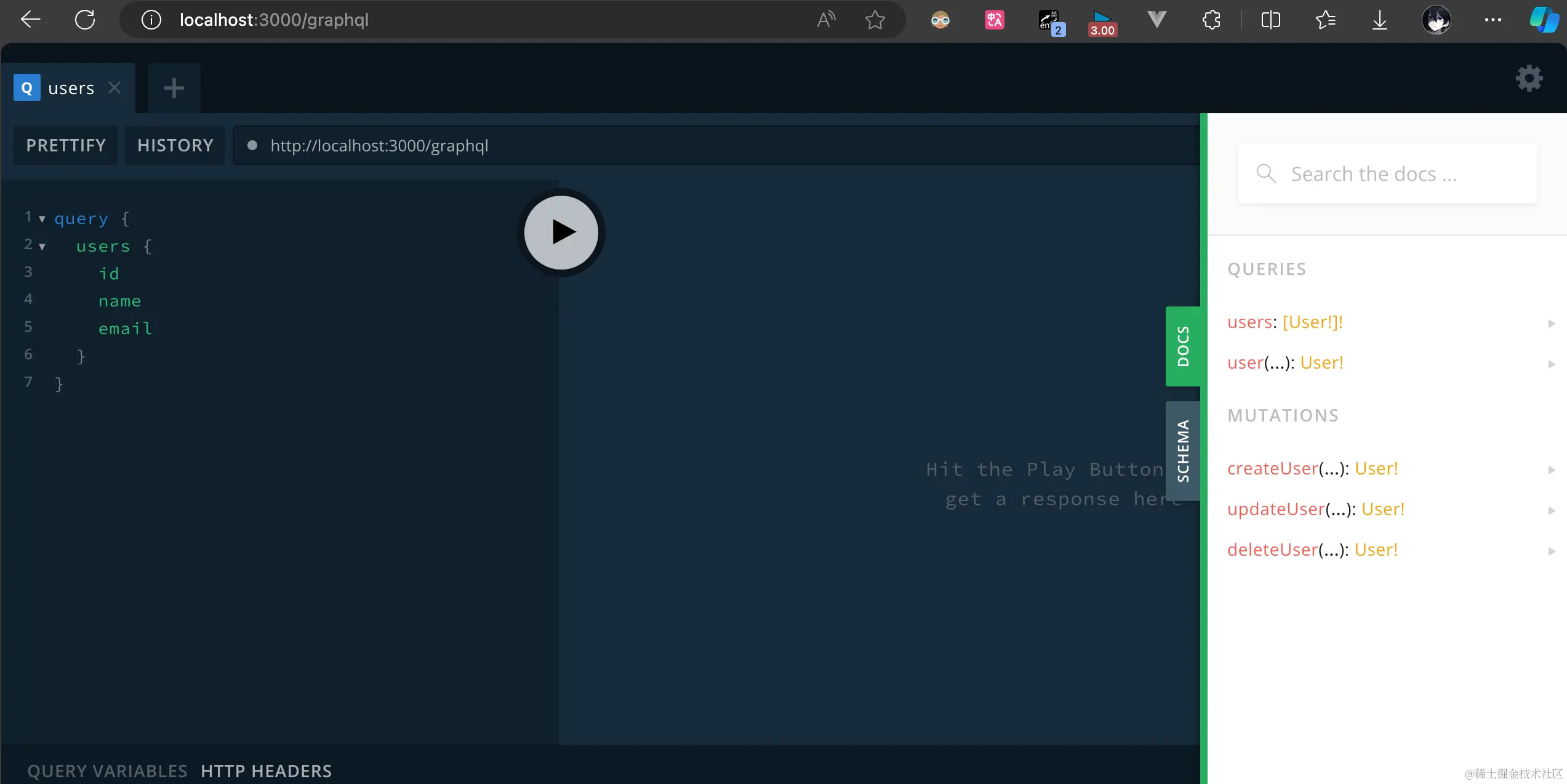The height and width of the screenshot is (784, 1567).
Task: Run the query with the Play button
Action: click(561, 233)
